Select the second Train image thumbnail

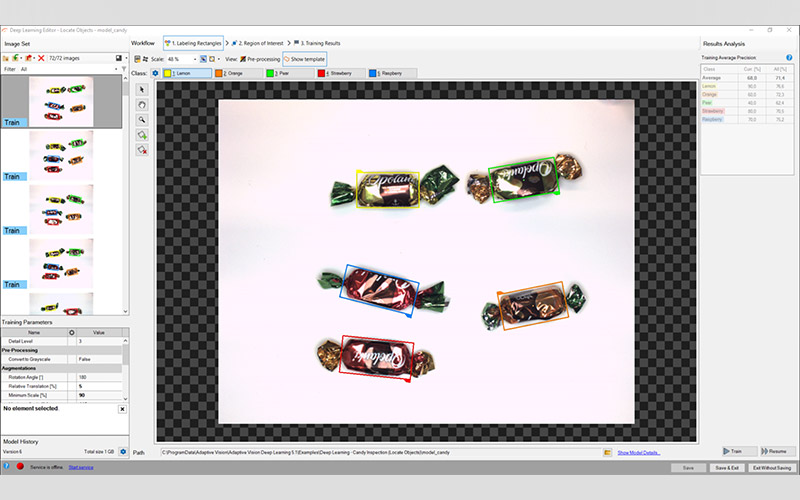pos(61,156)
